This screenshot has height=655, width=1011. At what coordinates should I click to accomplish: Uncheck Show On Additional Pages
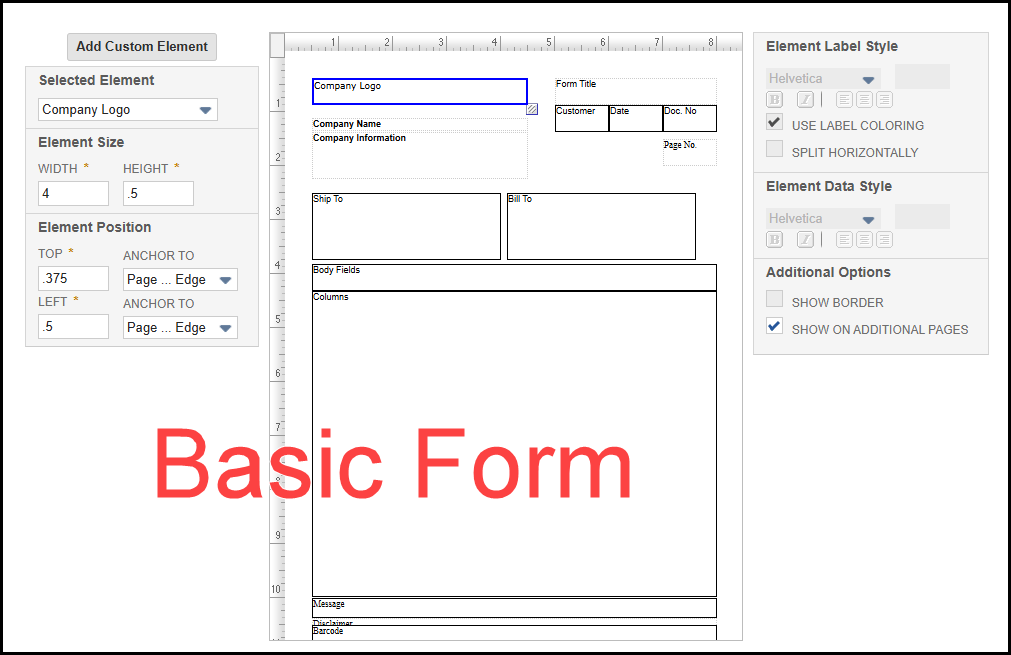coord(775,327)
